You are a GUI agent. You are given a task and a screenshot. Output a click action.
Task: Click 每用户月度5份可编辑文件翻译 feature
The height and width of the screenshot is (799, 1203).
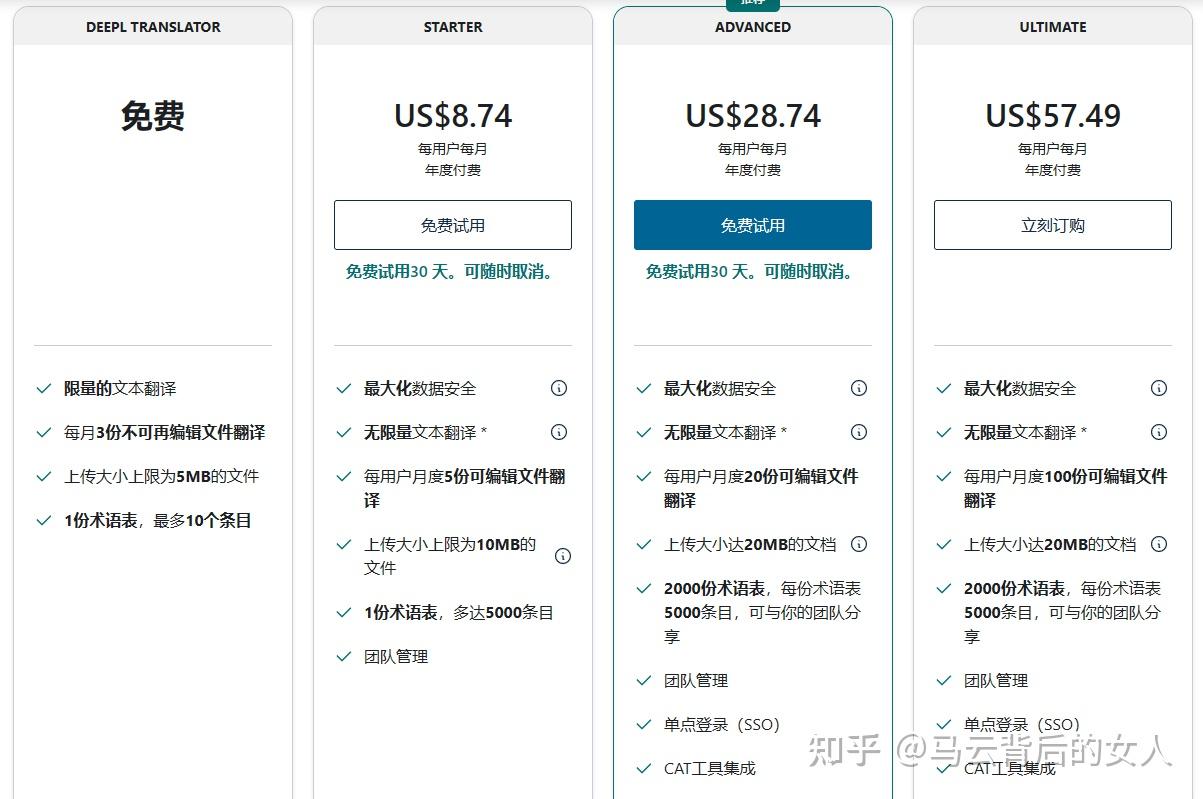(465, 488)
